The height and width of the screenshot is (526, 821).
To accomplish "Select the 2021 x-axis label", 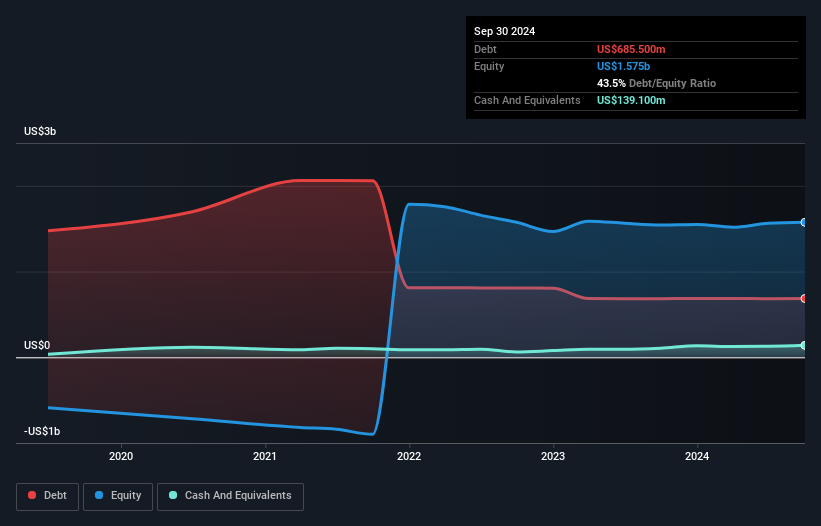I will click(265, 456).
